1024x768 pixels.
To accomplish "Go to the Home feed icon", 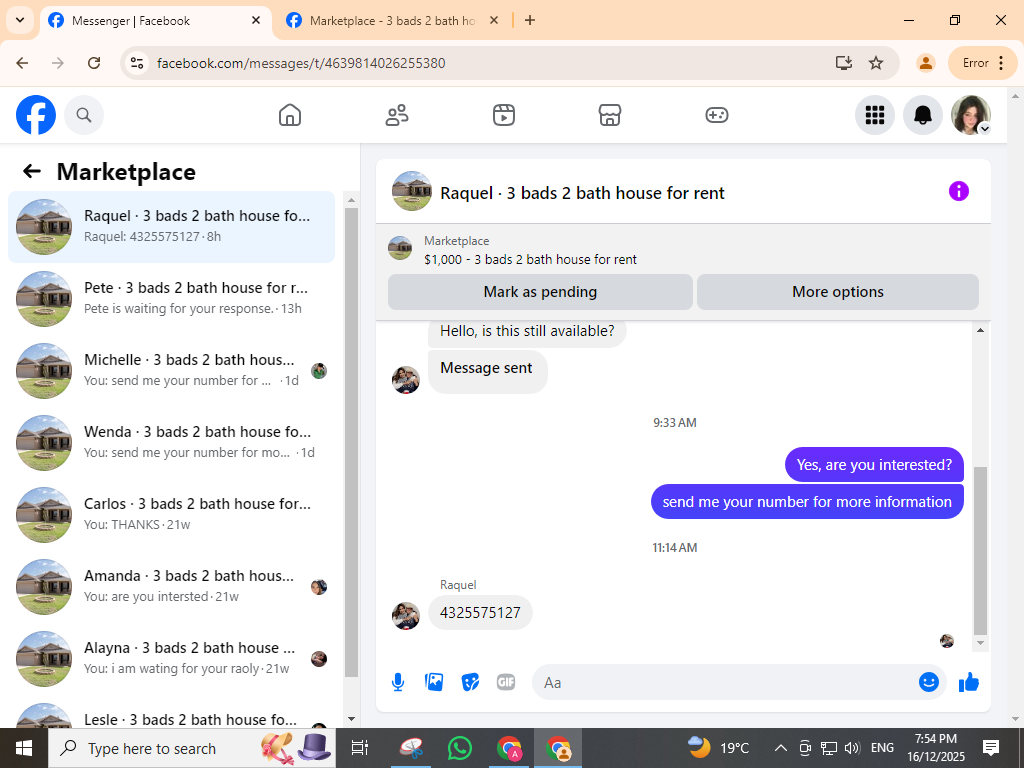I will pos(290,115).
